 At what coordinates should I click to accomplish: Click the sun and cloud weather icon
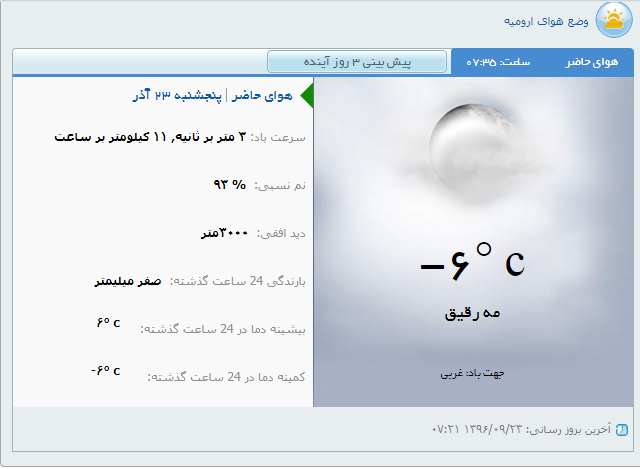(614, 20)
